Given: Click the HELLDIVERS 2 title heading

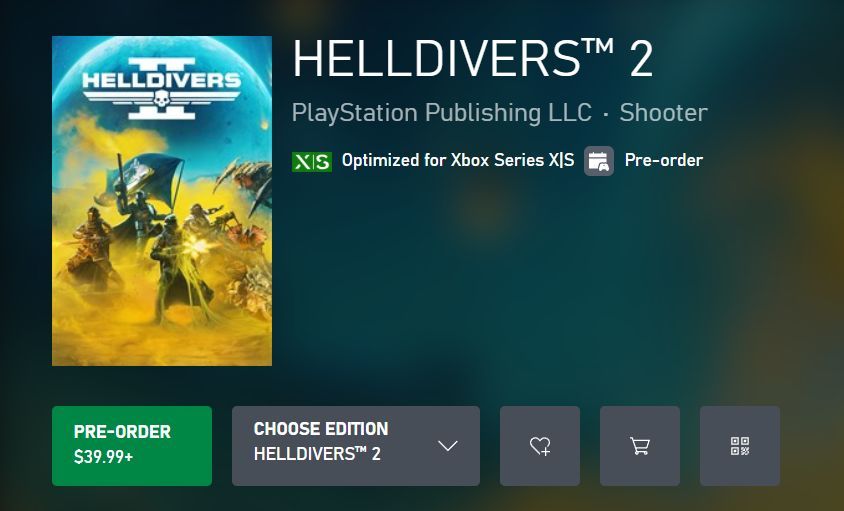Looking at the screenshot, I should click(473, 58).
